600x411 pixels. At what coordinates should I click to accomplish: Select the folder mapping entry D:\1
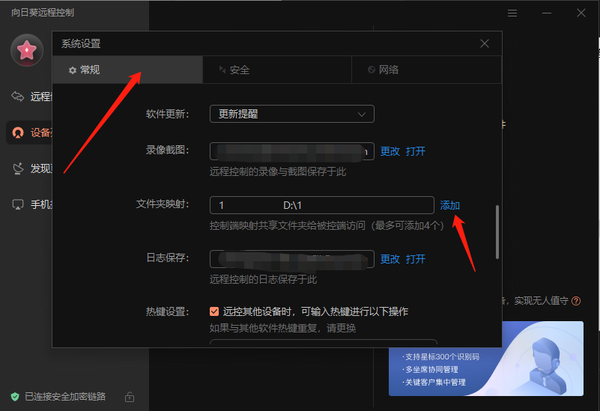pyautogui.click(x=322, y=205)
